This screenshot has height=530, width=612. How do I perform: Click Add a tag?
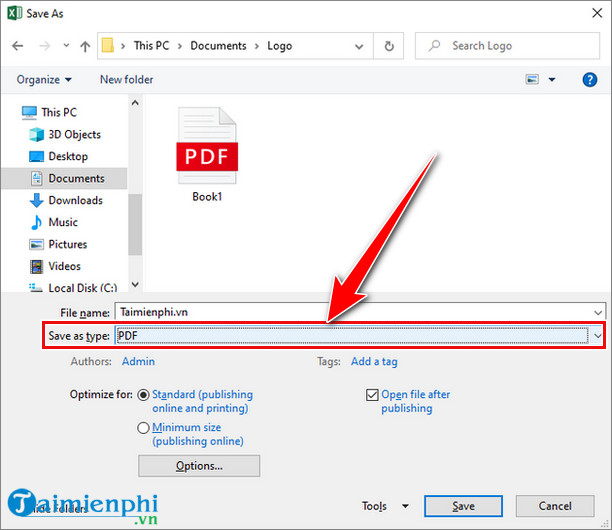(x=374, y=361)
